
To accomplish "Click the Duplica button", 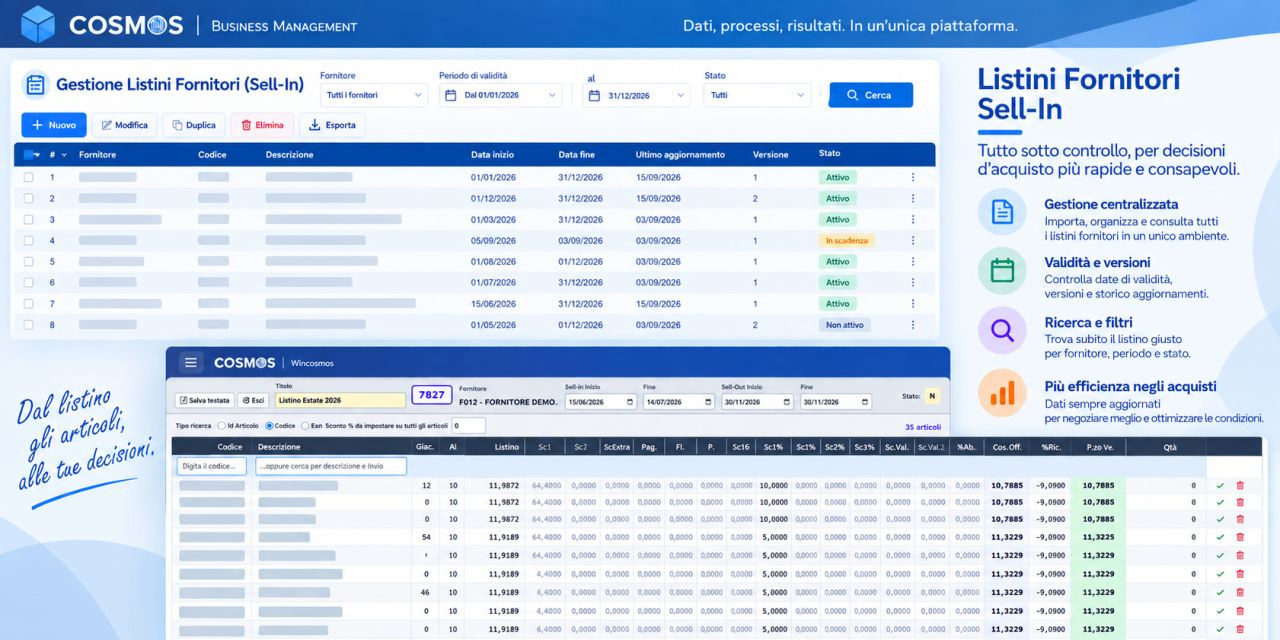I will click(193, 125).
